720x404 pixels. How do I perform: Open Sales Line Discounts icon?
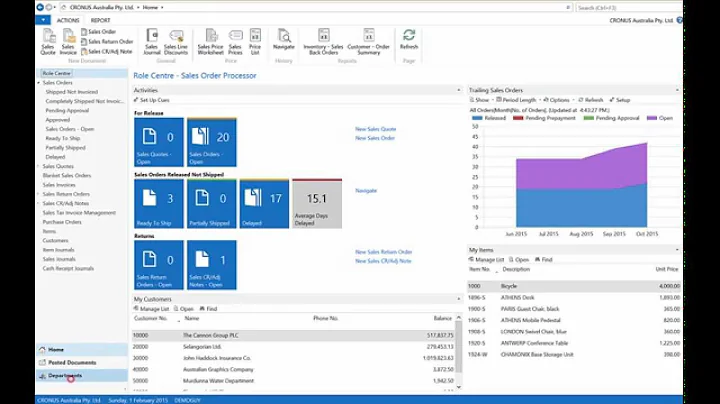tap(176, 41)
